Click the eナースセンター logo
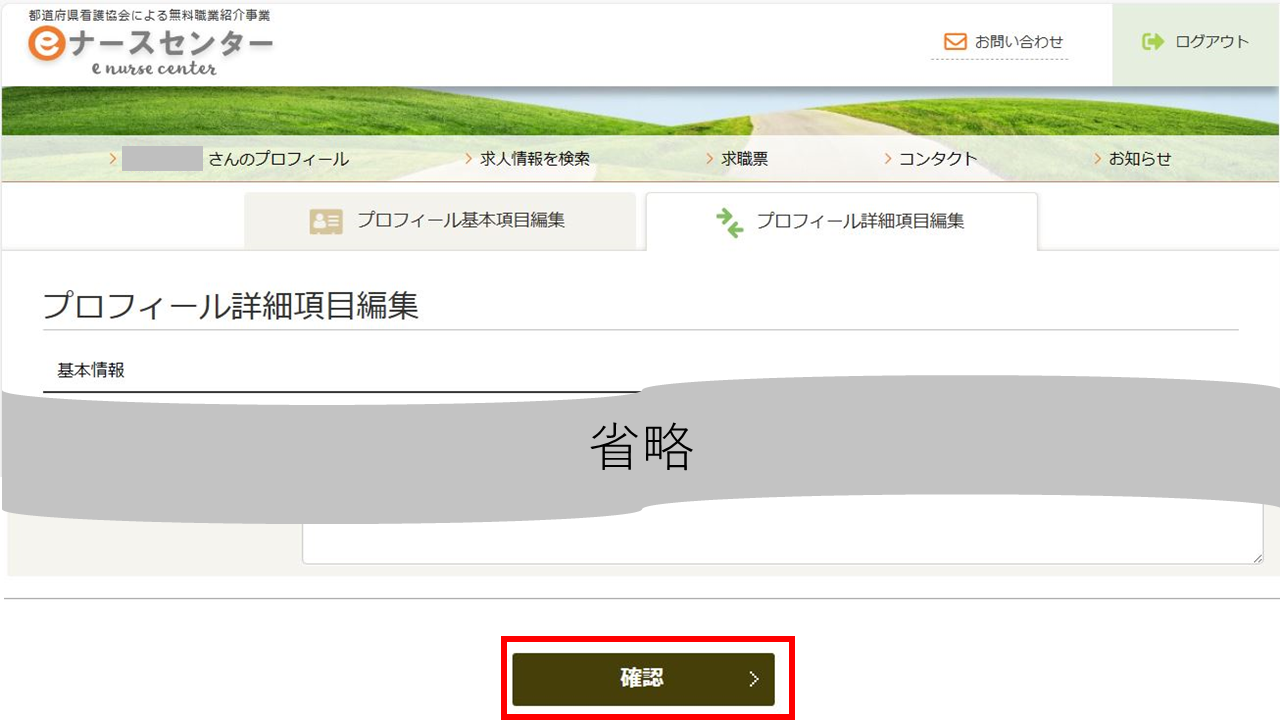Viewport: 1280px width, 720px height. (x=150, y=49)
